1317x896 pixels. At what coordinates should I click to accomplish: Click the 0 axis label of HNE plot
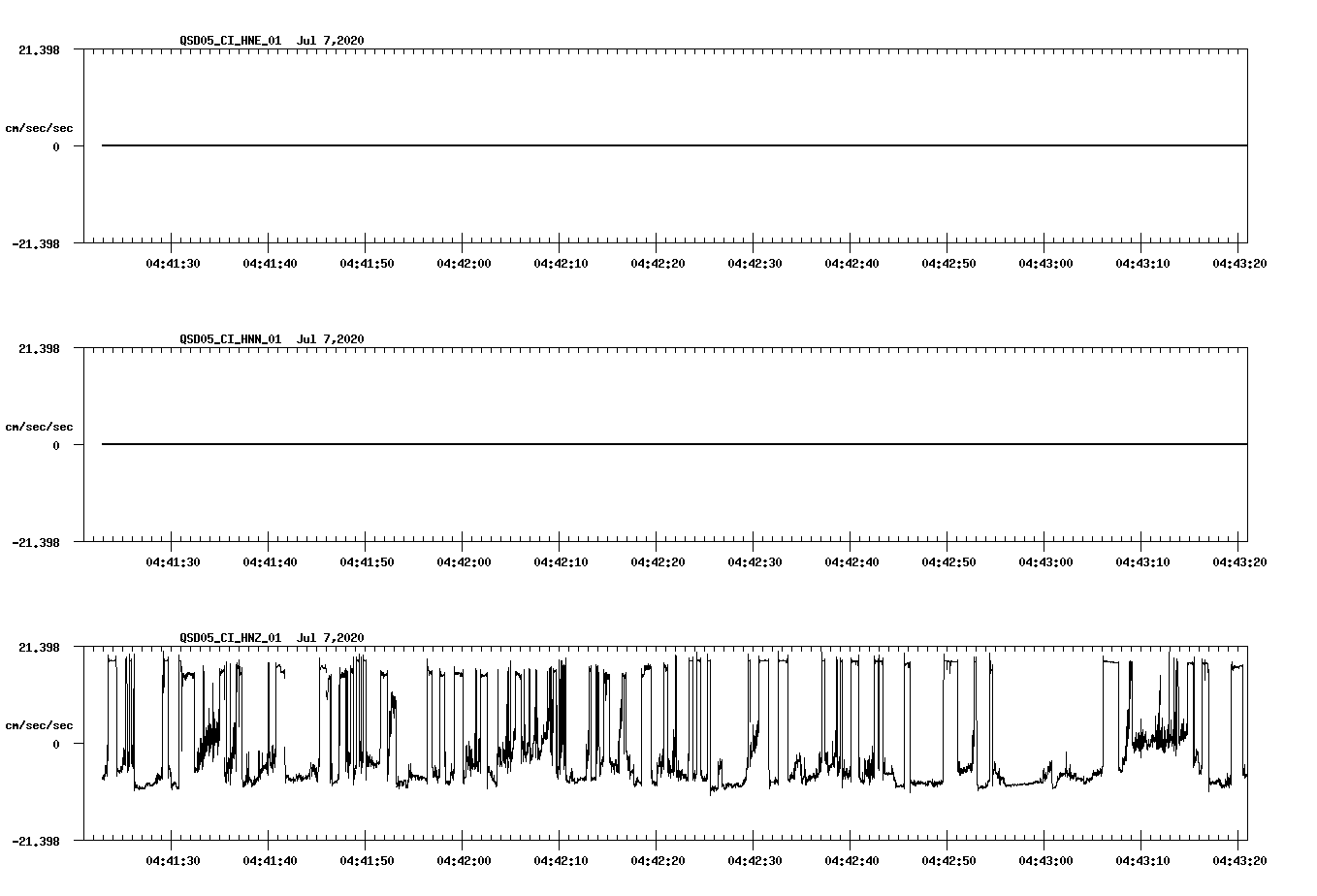click(x=56, y=146)
